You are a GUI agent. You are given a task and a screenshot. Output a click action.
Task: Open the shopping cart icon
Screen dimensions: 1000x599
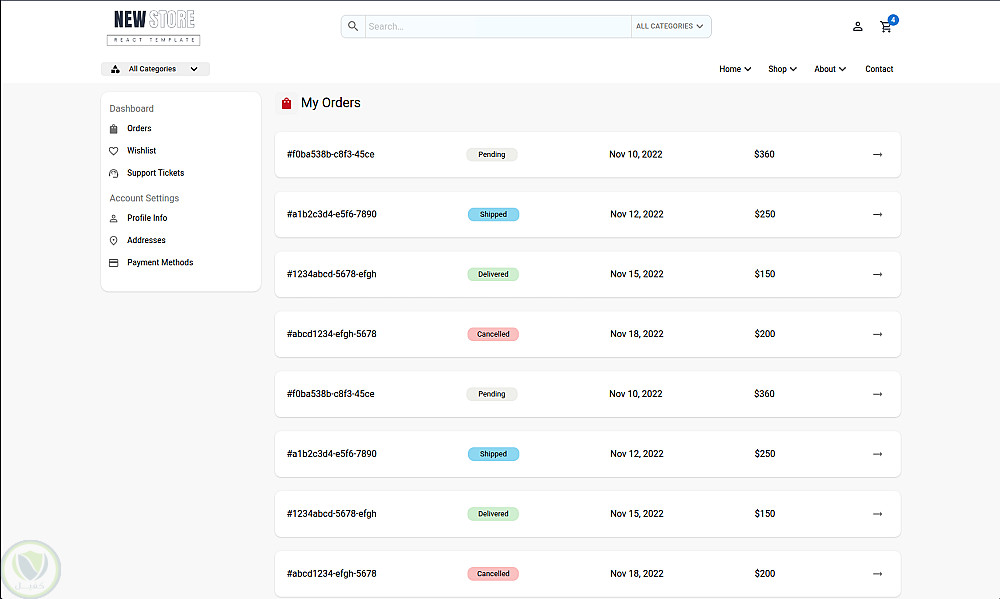point(885,27)
